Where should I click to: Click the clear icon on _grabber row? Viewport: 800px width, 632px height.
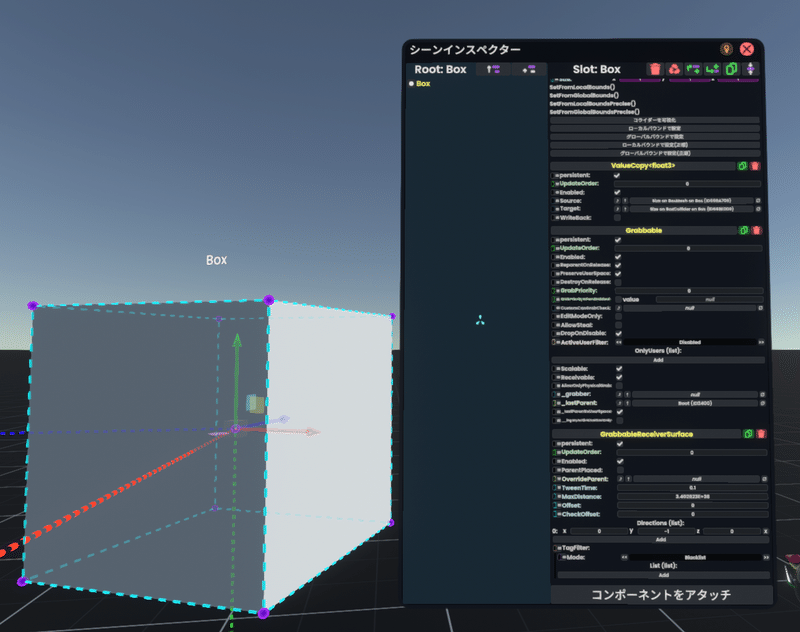762,395
